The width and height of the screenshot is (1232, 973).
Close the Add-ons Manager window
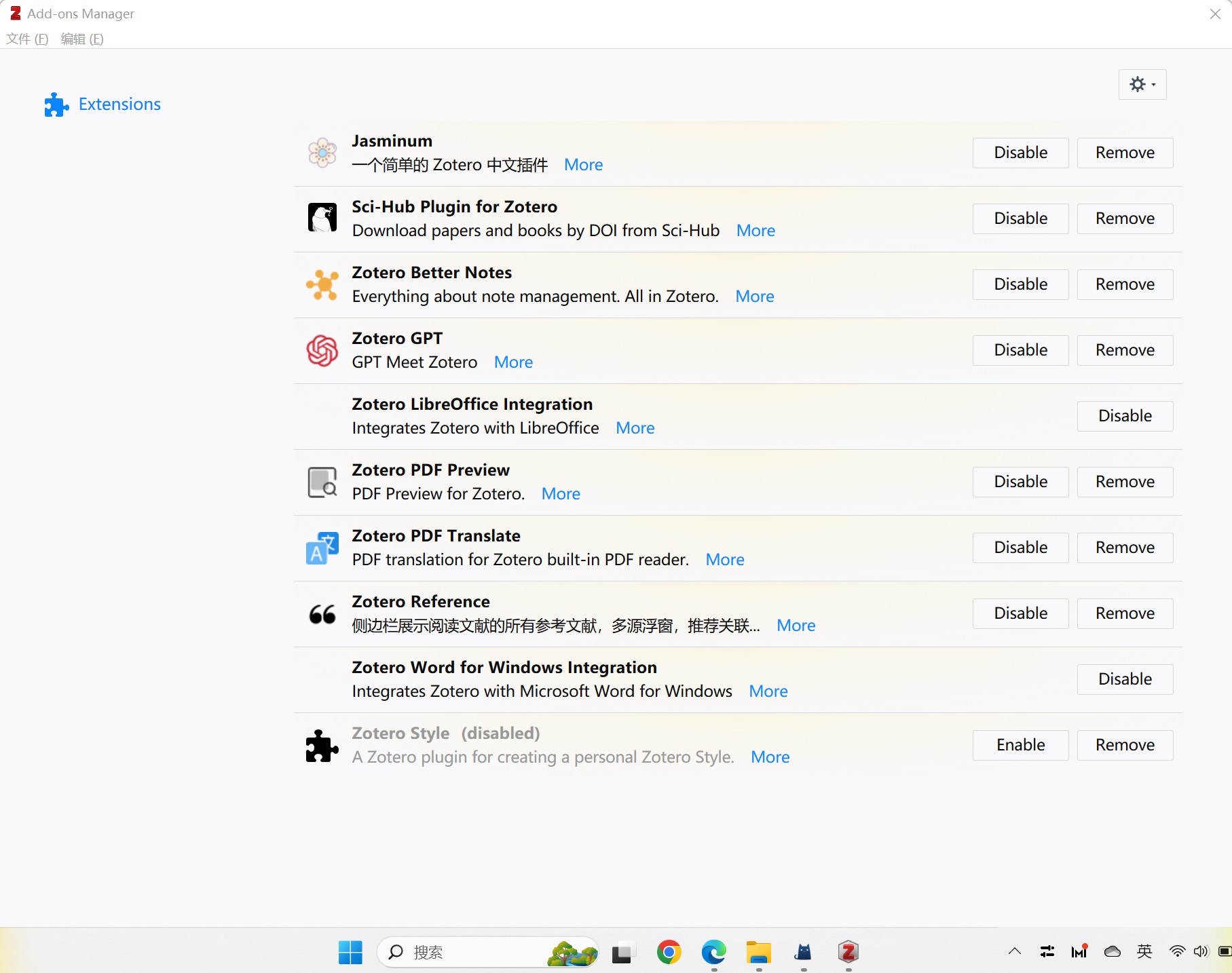coord(1214,14)
